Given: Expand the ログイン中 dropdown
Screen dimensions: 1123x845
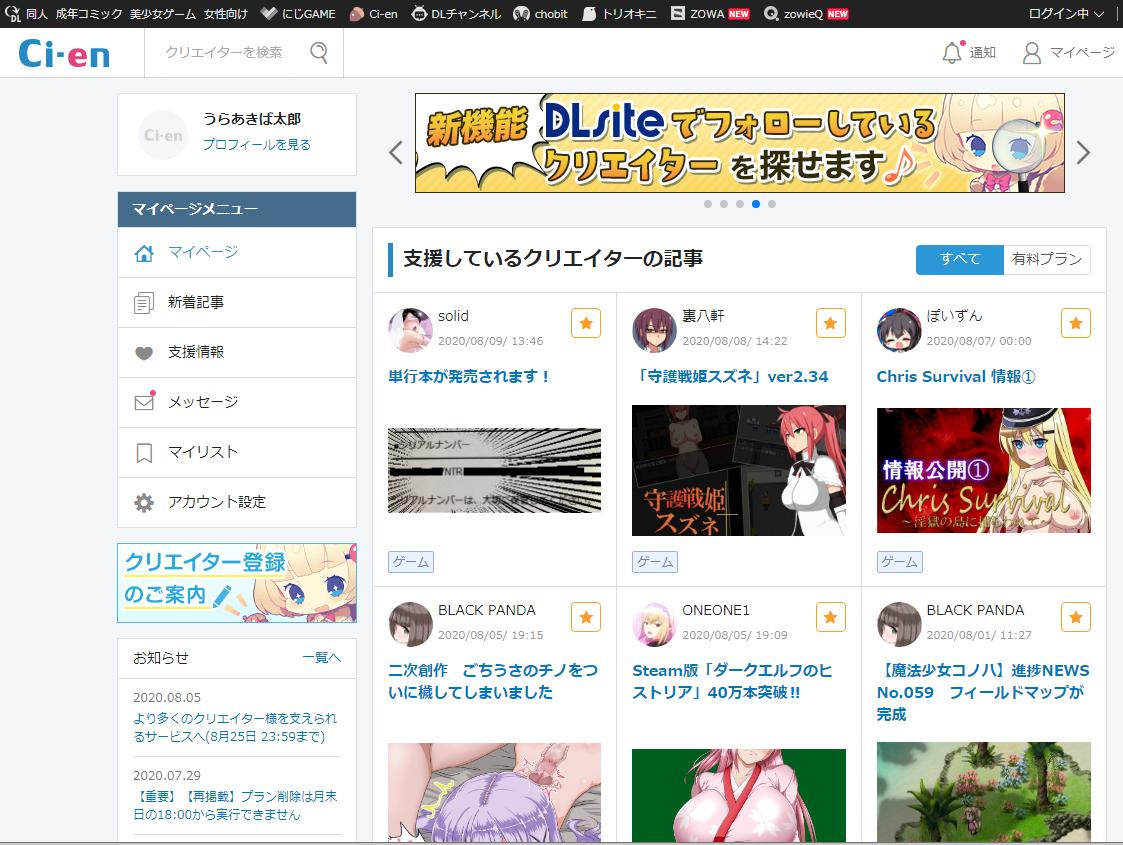Looking at the screenshot, I should coord(1066,14).
